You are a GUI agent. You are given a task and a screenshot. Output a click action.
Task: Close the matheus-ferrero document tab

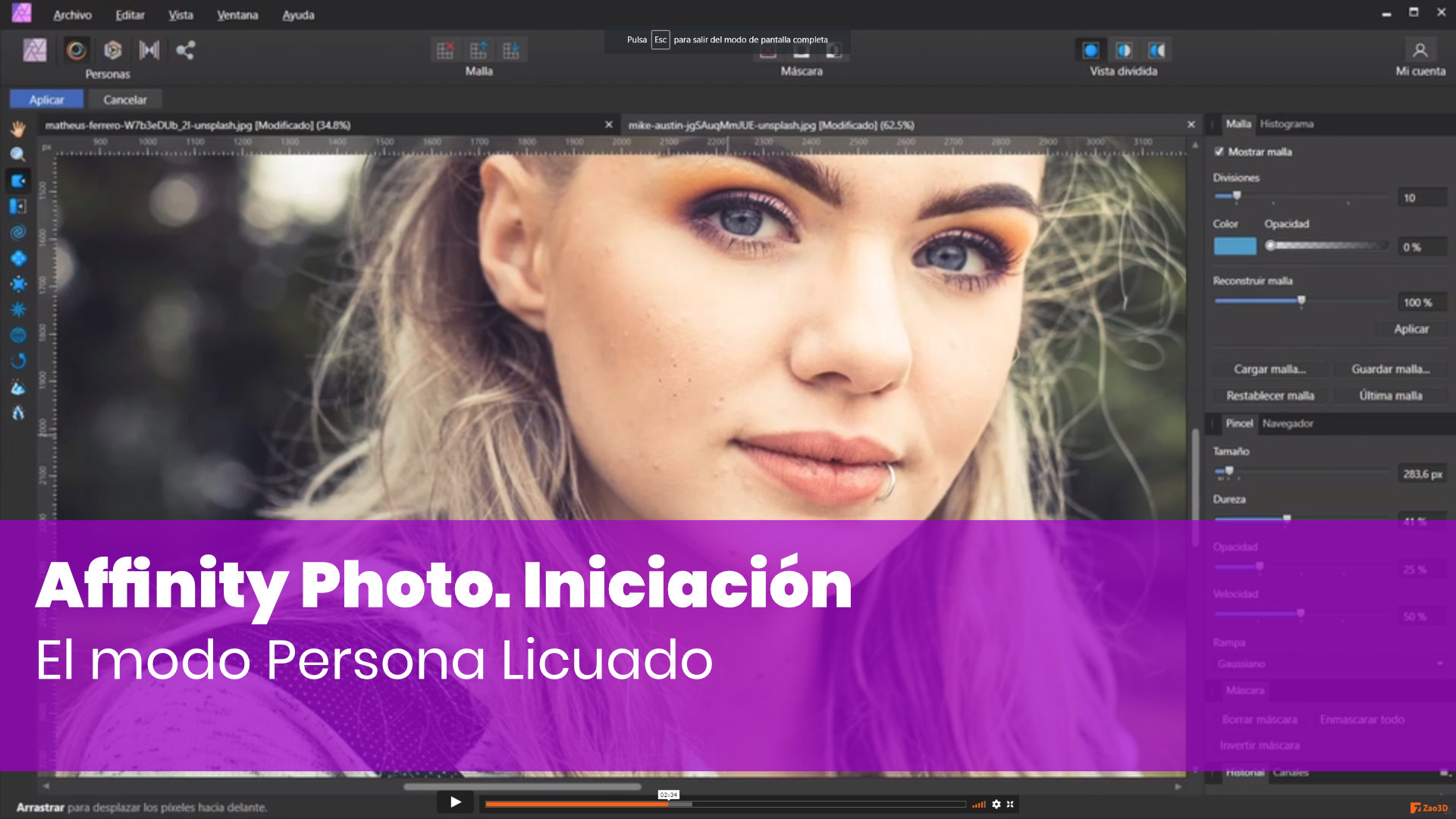tap(608, 124)
